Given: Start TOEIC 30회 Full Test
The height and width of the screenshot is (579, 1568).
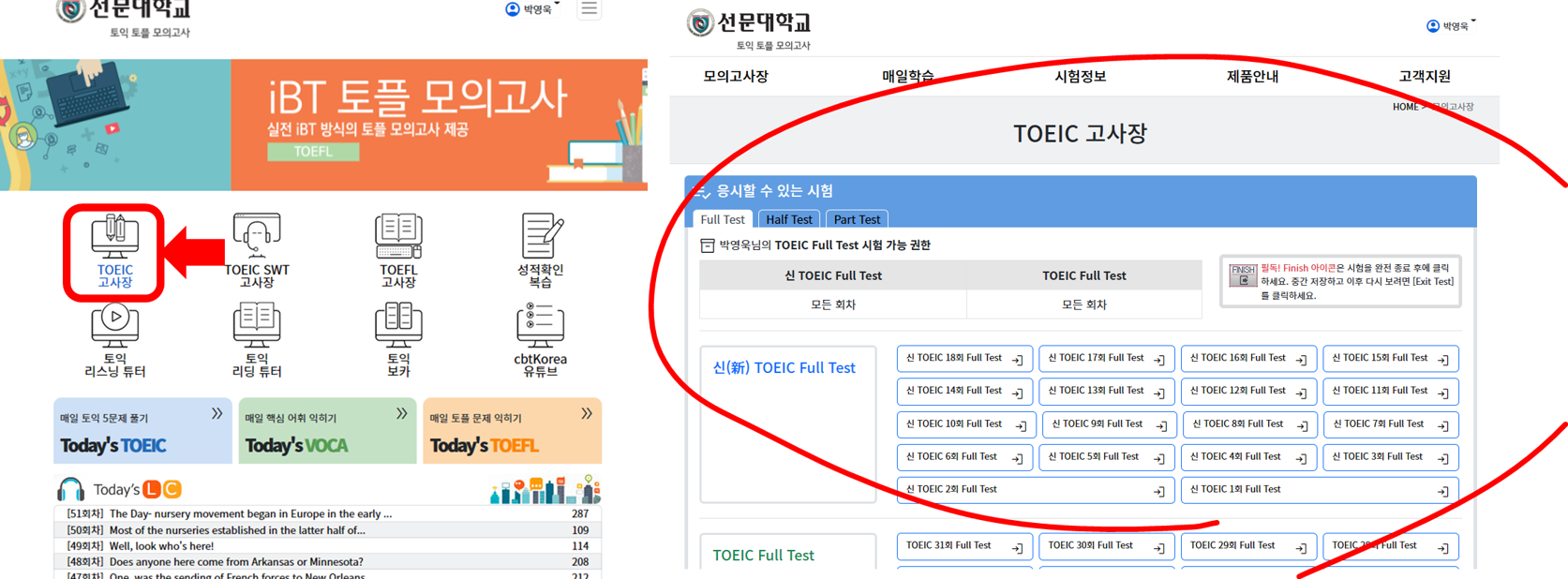Looking at the screenshot, I should pos(1106,546).
